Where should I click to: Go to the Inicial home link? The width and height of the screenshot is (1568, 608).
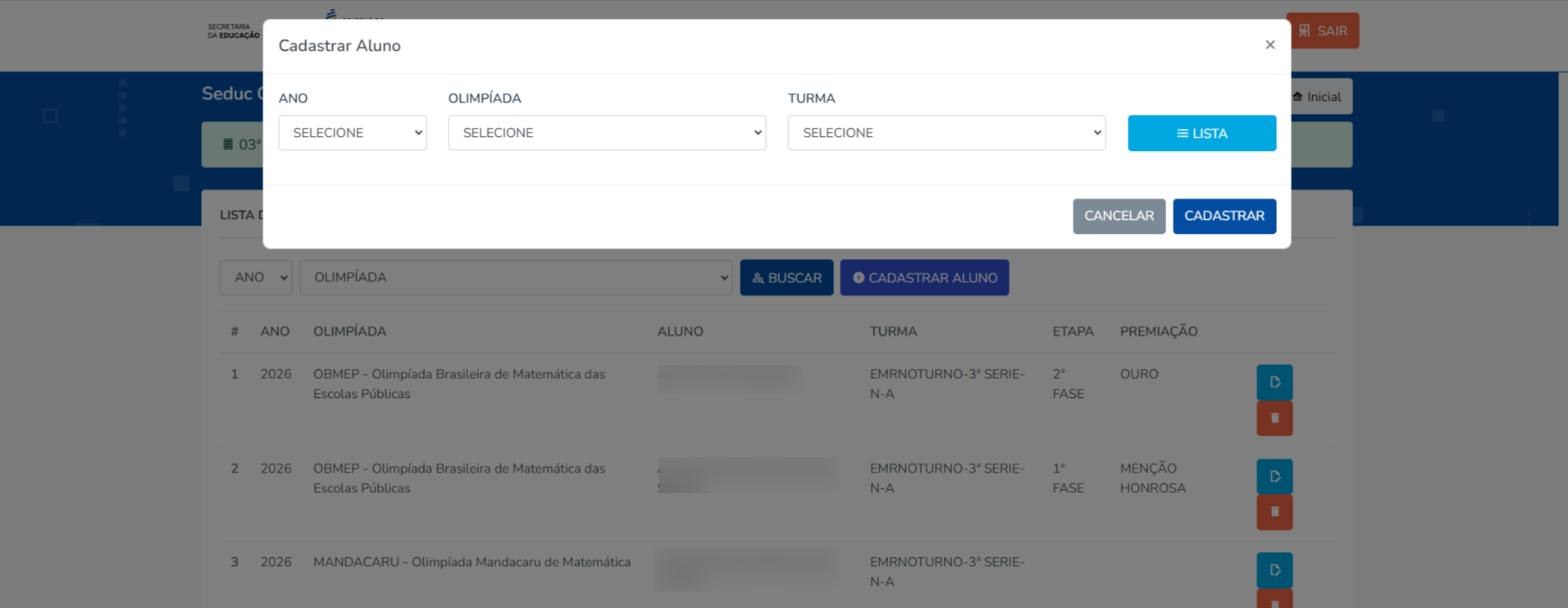coord(1317,97)
